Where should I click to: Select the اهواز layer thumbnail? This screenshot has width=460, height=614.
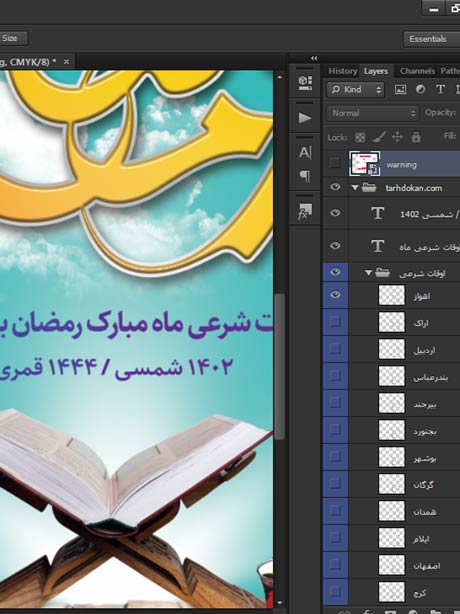pos(391,295)
